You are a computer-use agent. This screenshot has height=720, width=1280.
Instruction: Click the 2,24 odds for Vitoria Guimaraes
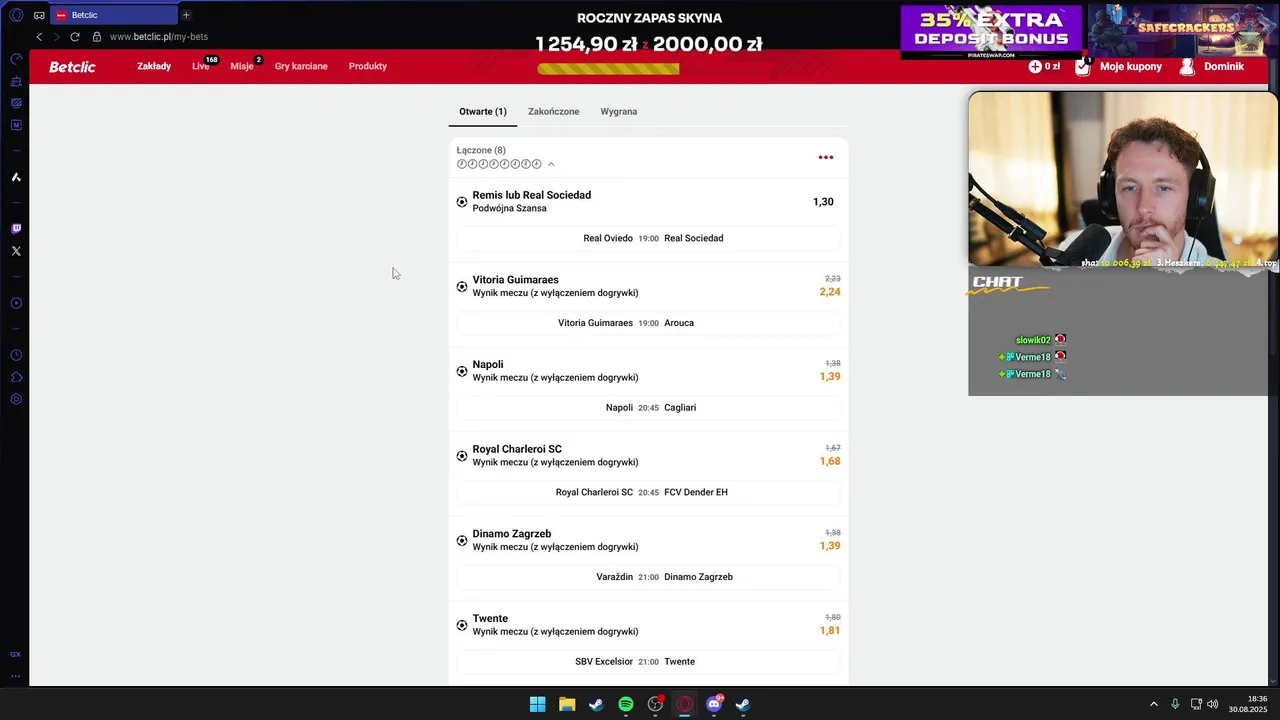tap(830, 292)
